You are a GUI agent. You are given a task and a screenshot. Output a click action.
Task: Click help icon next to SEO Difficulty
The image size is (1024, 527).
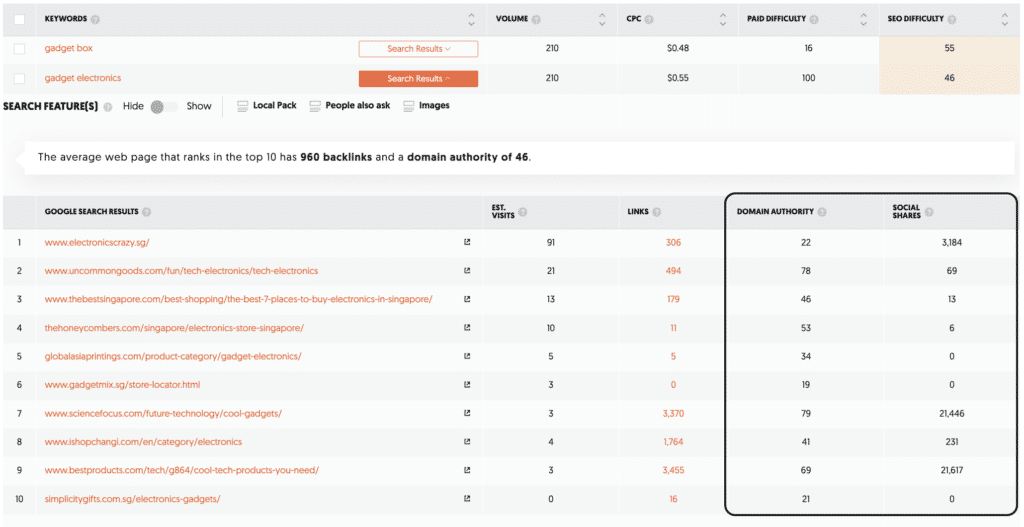coord(952,19)
